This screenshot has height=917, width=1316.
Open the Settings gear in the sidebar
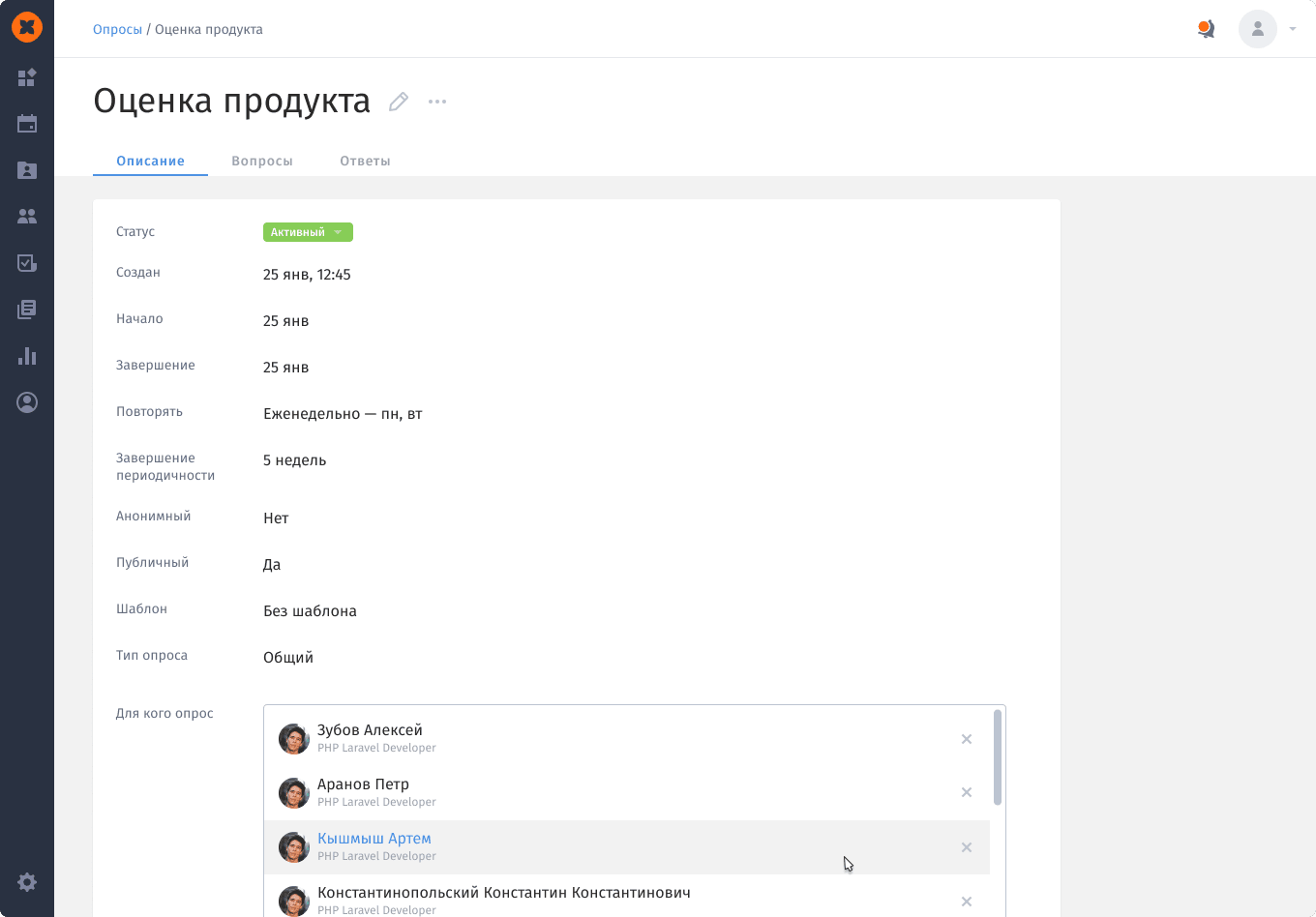[27, 881]
